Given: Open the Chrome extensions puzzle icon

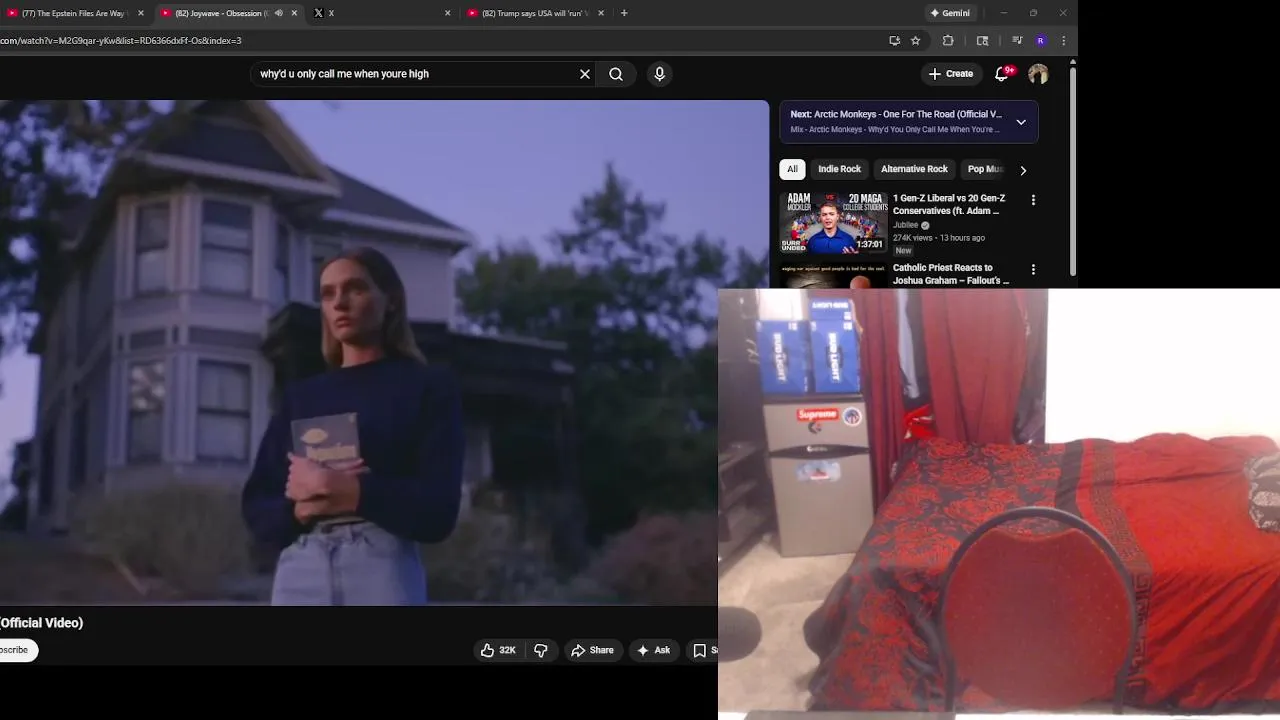Looking at the screenshot, I should pyautogui.click(x=948, y=41).
